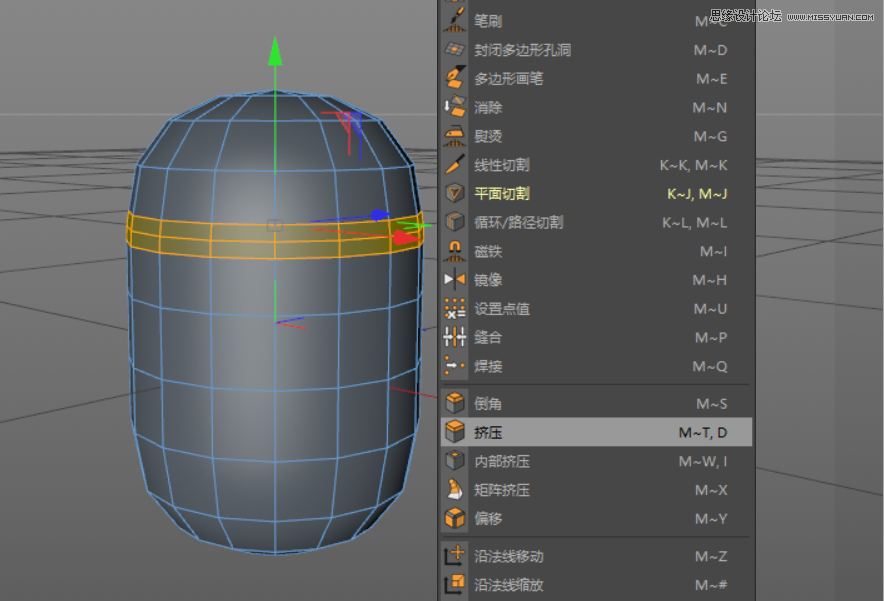Click the 线性切割 line cut icon
Image resolution: width=884 pixels, height=601 pixels.
[455, 165]
